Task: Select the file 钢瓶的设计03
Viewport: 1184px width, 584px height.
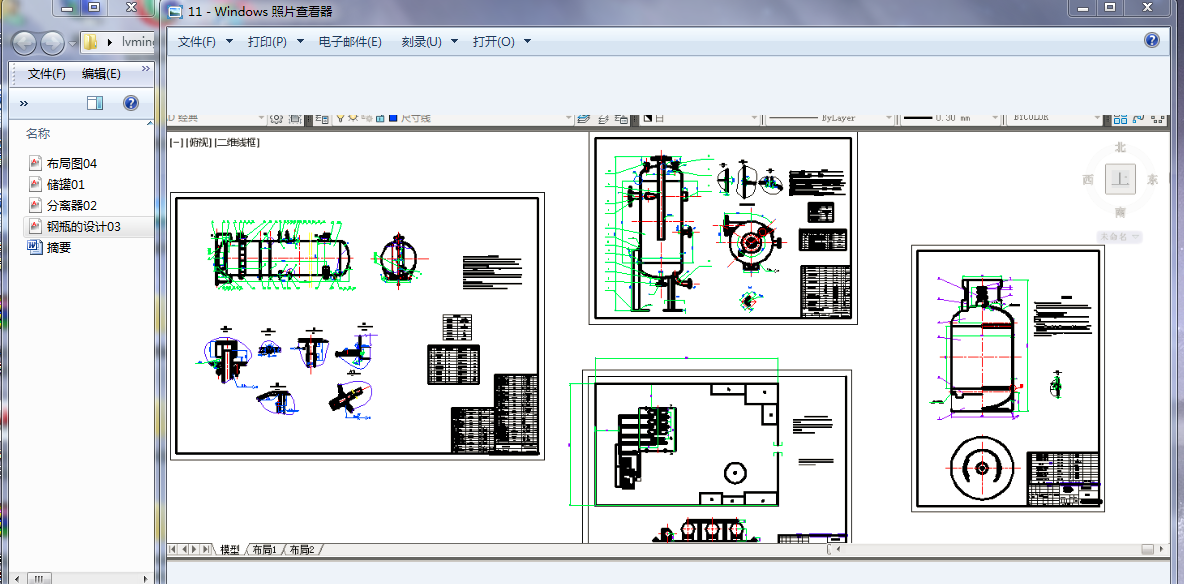Action: (x=84, y=226)
